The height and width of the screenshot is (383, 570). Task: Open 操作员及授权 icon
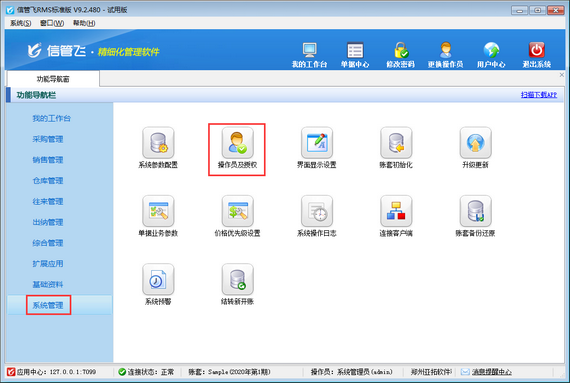(x=237, y=143)
